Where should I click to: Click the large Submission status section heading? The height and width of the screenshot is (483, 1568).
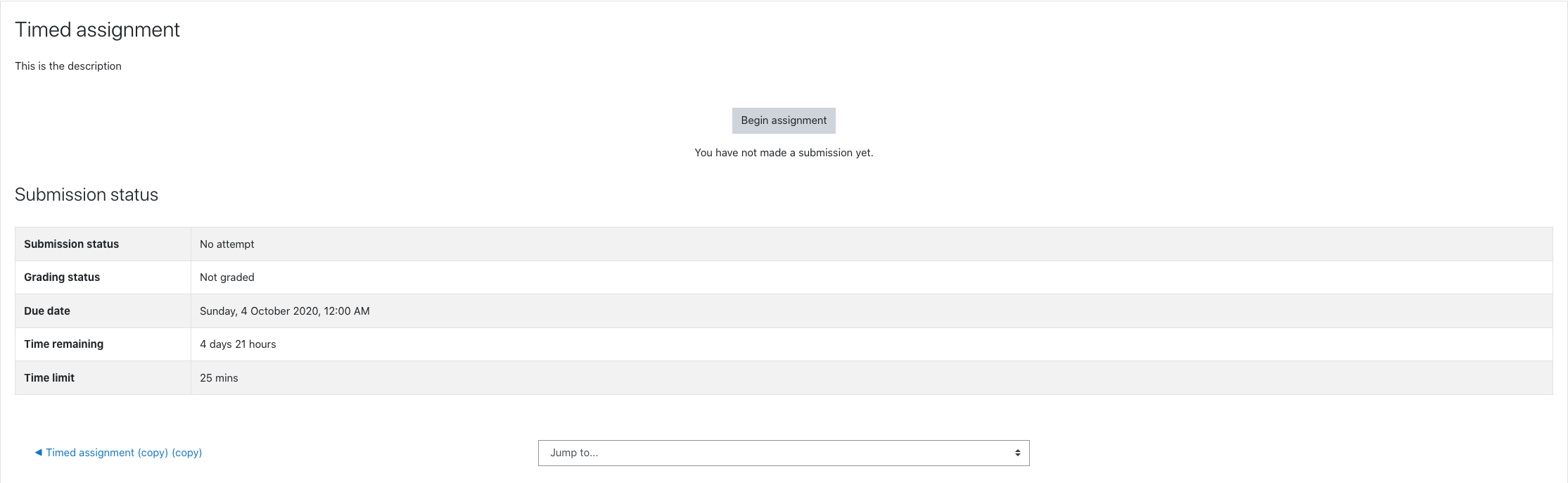(x=87, y=195)
